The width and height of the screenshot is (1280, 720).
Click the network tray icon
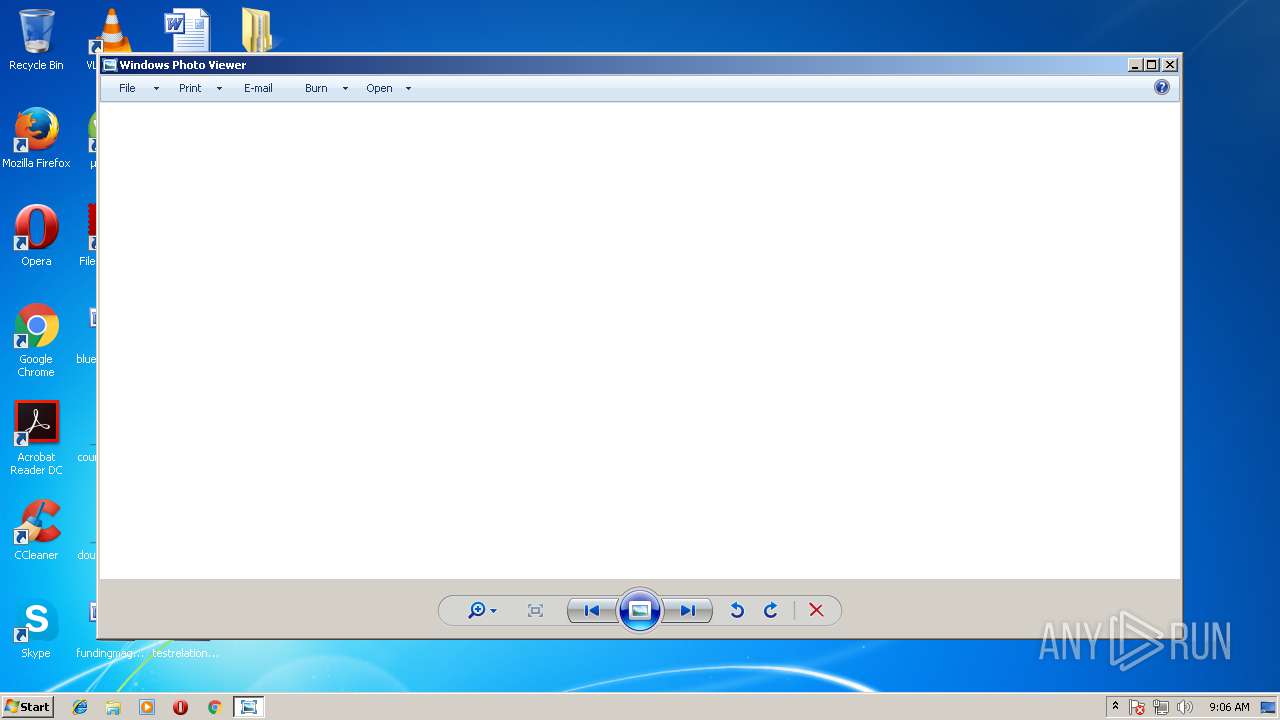click(x=1161, y=707)
